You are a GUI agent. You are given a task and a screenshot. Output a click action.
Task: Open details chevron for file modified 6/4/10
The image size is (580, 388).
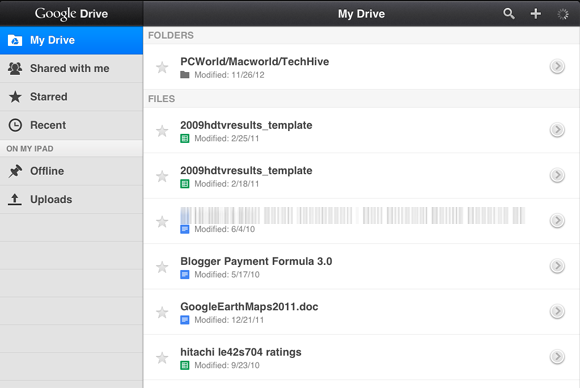click(557, 221)
